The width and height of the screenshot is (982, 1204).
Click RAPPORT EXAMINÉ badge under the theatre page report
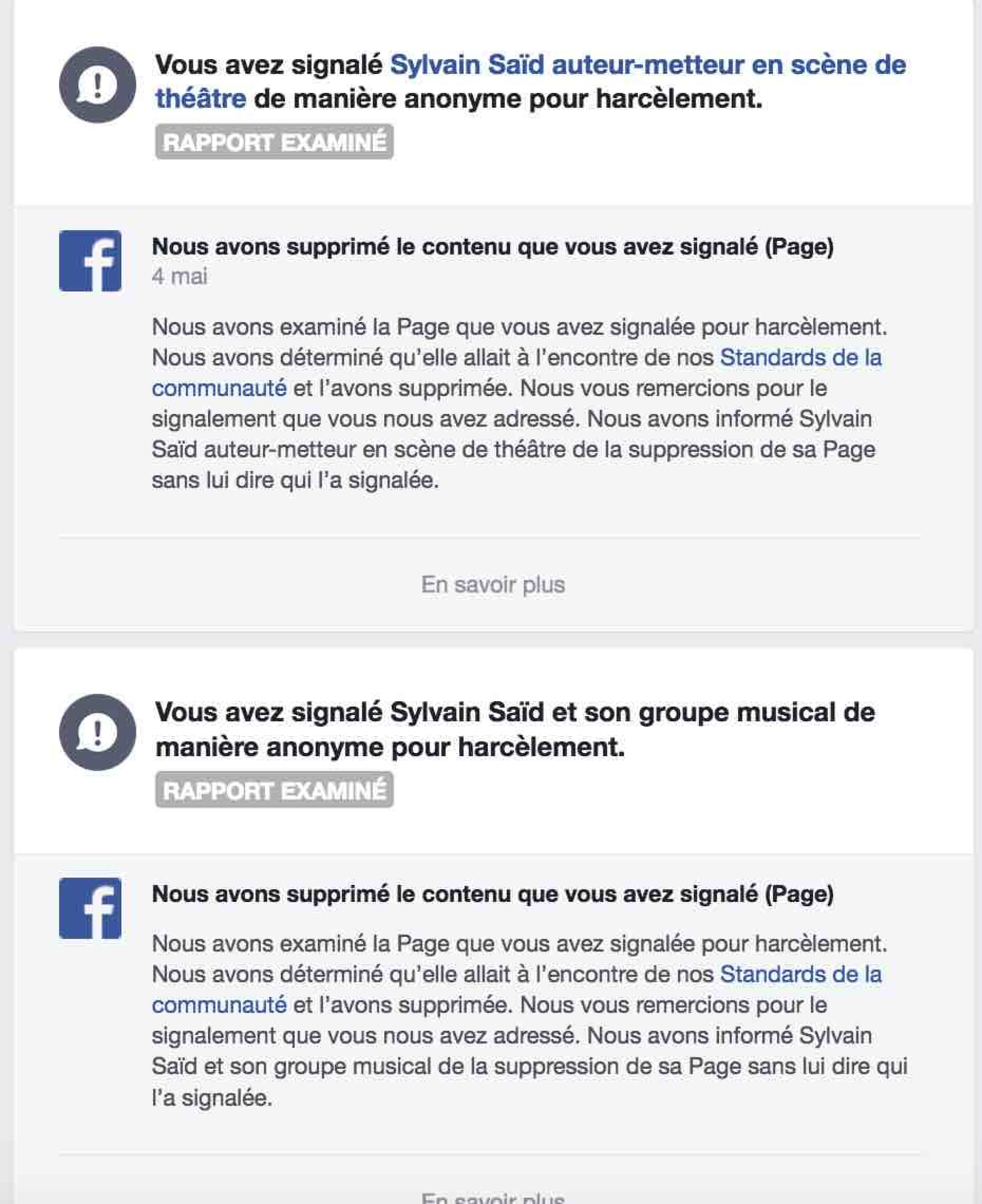coord(275,142)
